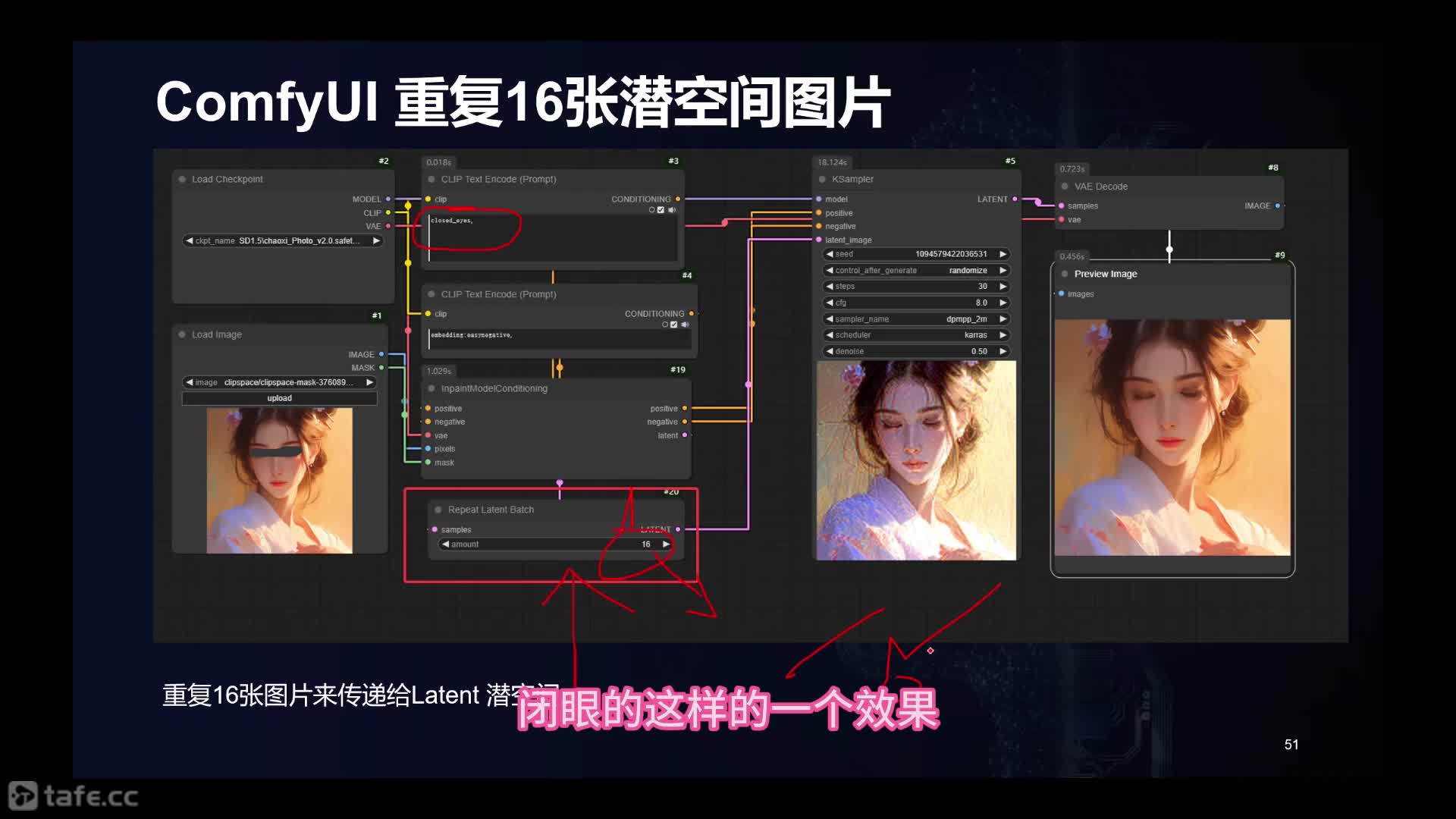Decrease denoise with its left arrow
The width and height of the screenshot is (1456, 819).
tap(830, 352)
